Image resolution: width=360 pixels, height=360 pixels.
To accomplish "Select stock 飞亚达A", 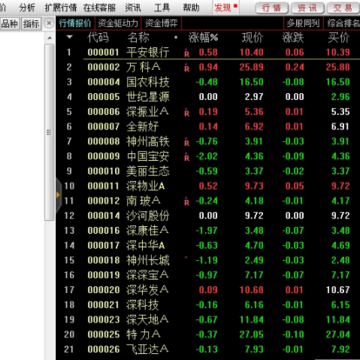I will [147, 349].
